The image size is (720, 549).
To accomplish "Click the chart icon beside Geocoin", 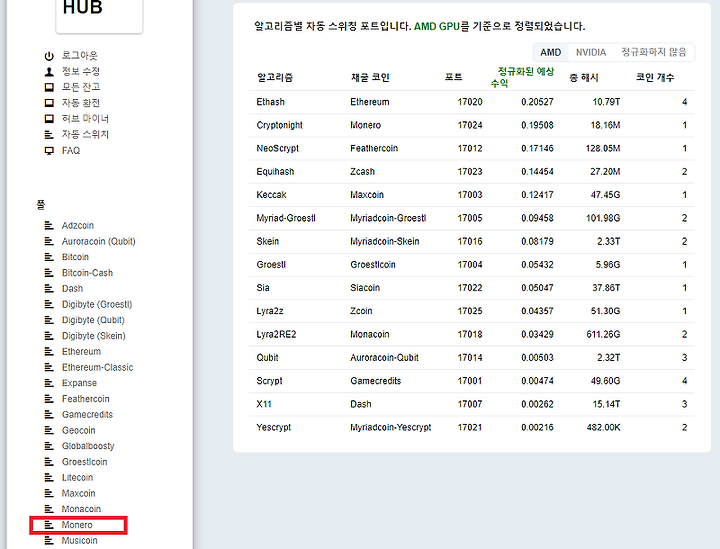I will tap(49, 430).
